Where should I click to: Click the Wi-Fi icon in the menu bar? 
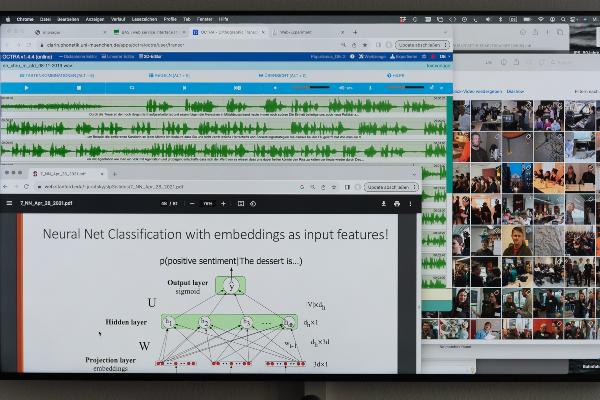coord(540,19)
